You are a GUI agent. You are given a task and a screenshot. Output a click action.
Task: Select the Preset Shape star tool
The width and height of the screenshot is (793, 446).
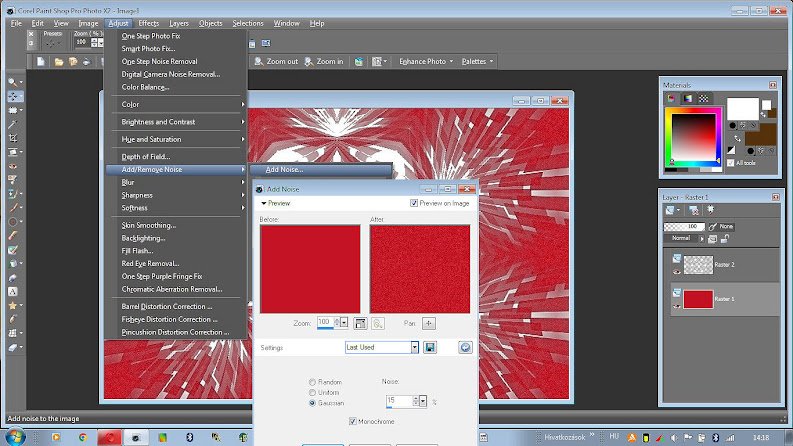click(13, 305)
